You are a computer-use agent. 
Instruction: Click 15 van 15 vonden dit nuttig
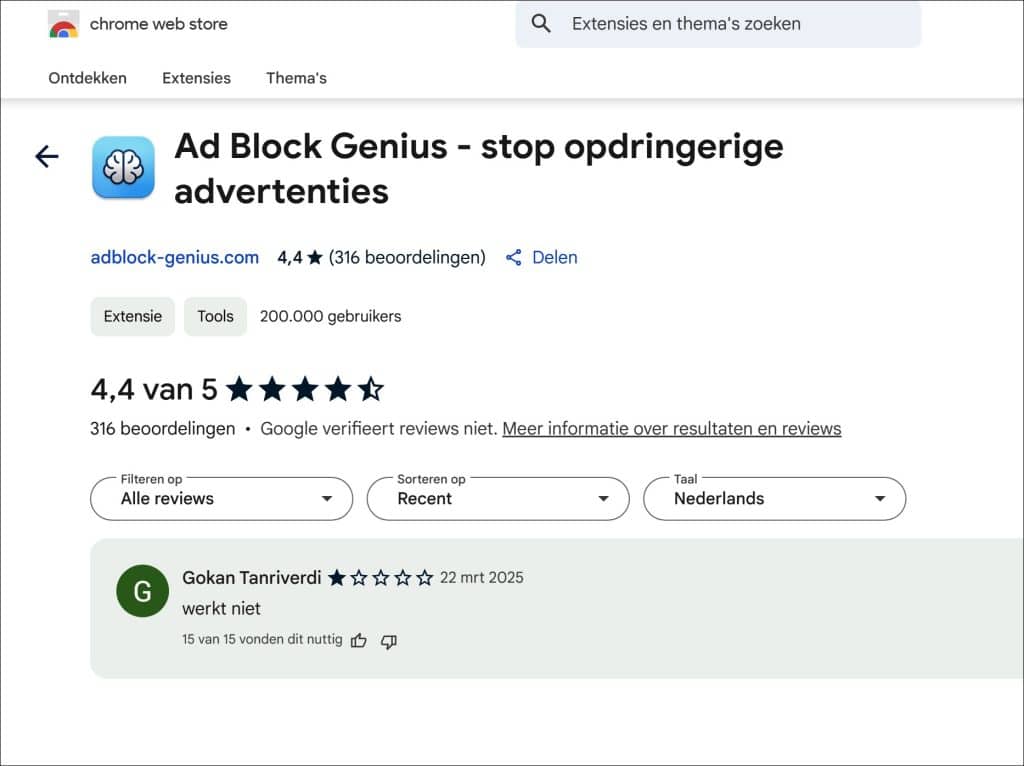point(263,639)
